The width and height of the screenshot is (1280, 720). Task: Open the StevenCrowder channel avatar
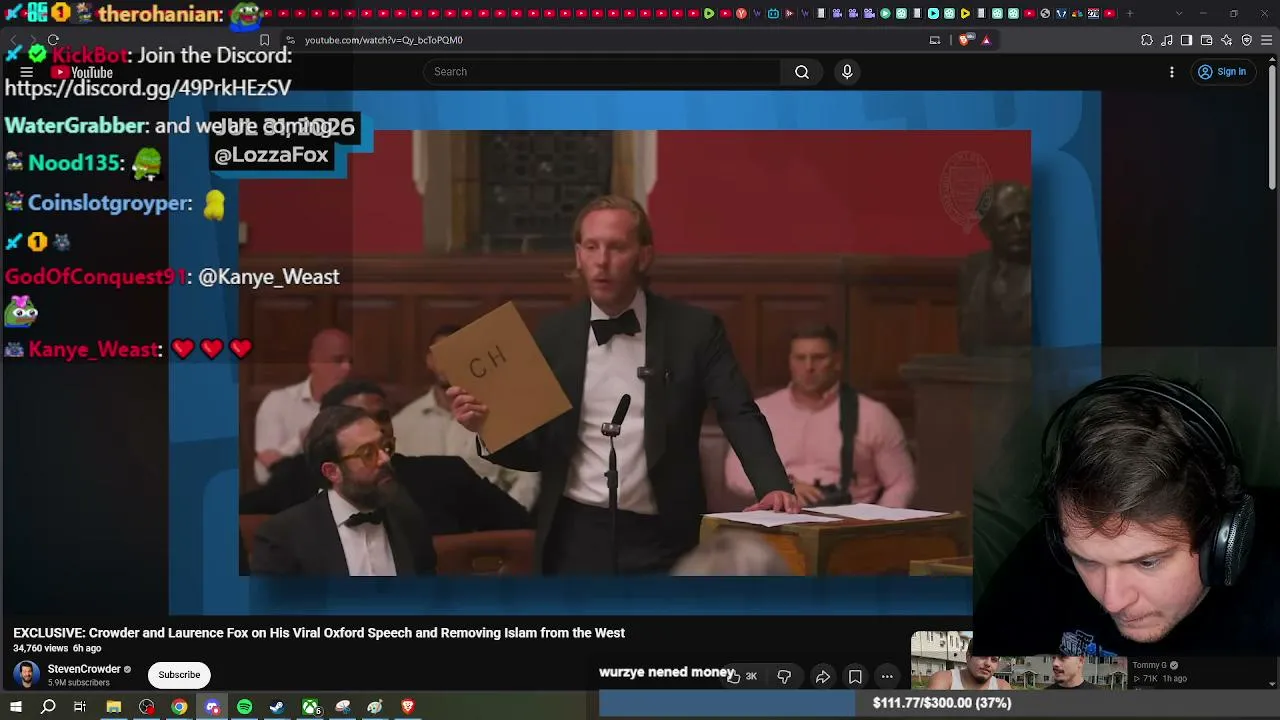point(27,675)
